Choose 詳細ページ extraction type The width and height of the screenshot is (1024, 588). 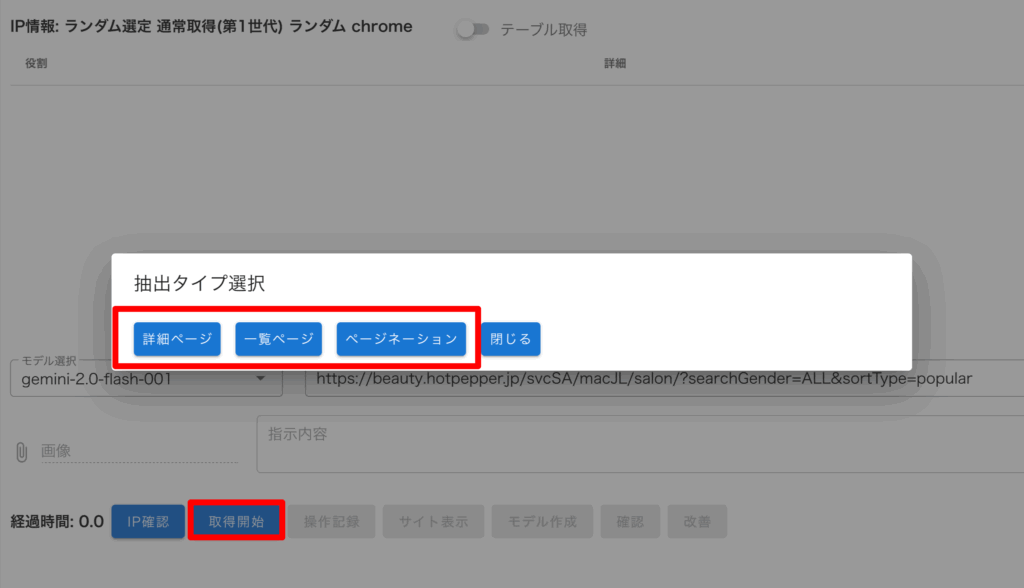click(177, 339)
